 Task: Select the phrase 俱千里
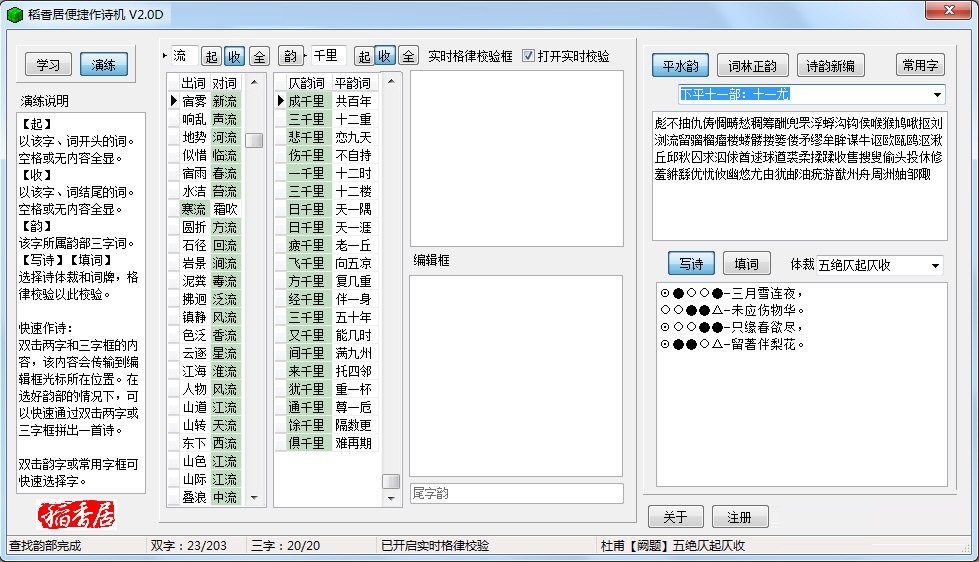[307, 443]
